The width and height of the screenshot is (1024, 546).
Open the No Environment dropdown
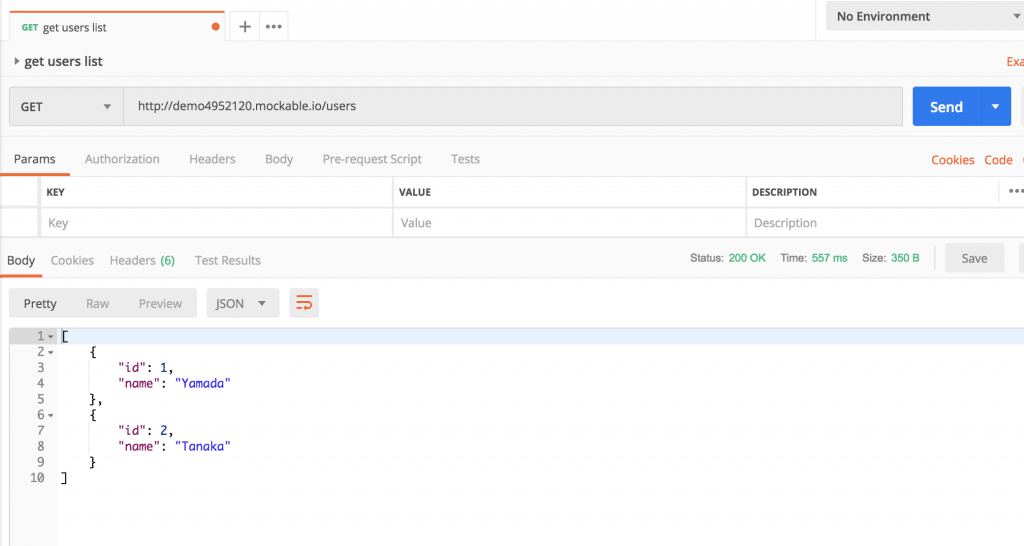[925, 16]
